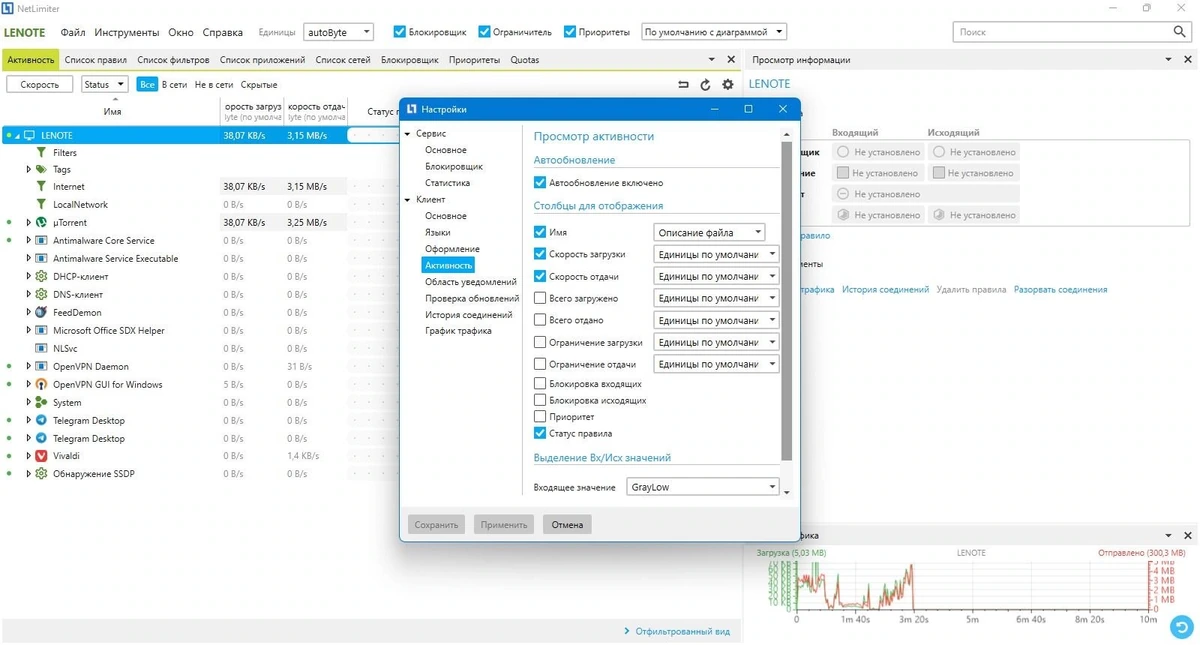
Task: Open the По умолчанию с диаграммой dropdown
Action: (x=713, y=32)
